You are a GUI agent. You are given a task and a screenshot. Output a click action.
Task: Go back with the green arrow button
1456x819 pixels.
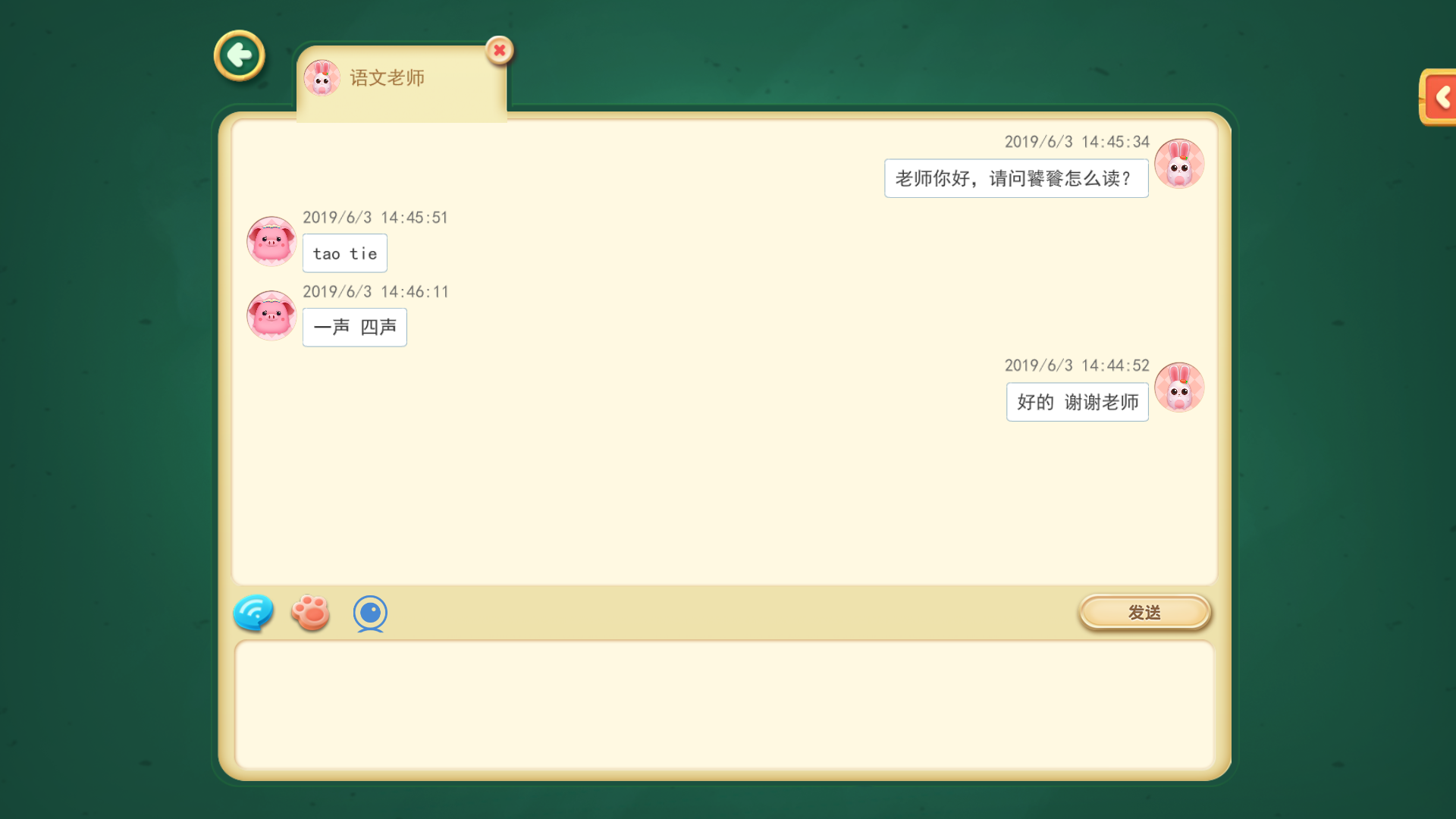[x=240, y=55]
